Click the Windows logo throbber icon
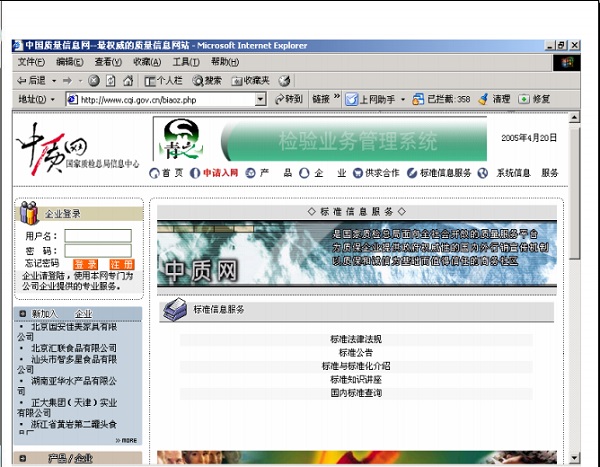 point(567,63)
